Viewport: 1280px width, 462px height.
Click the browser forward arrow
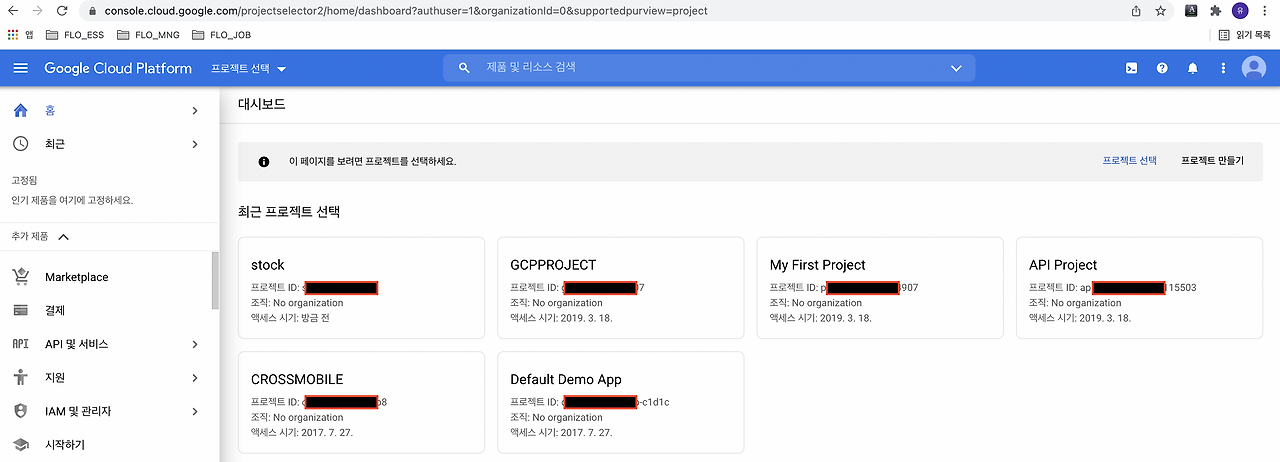[x=38, y=11]
